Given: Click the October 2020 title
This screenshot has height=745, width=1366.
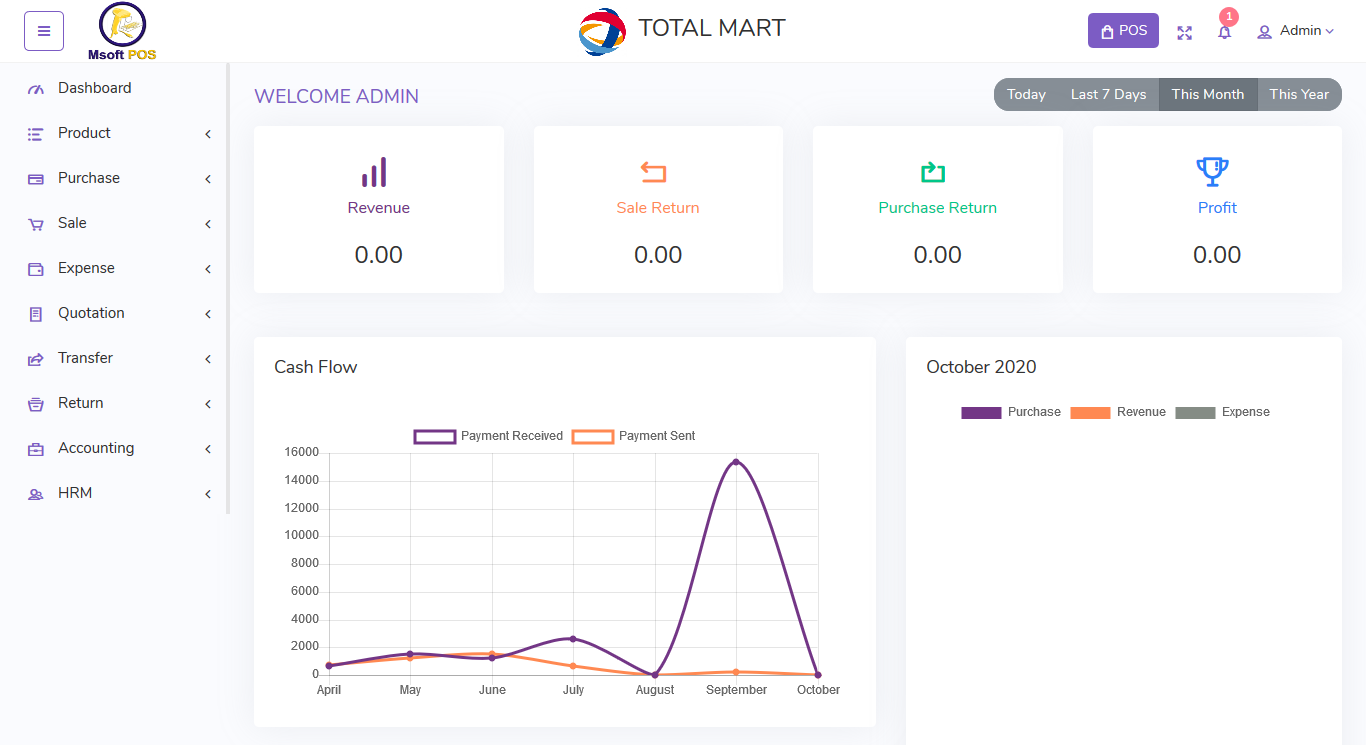Looking at the screenshot, I should (981, 367).
